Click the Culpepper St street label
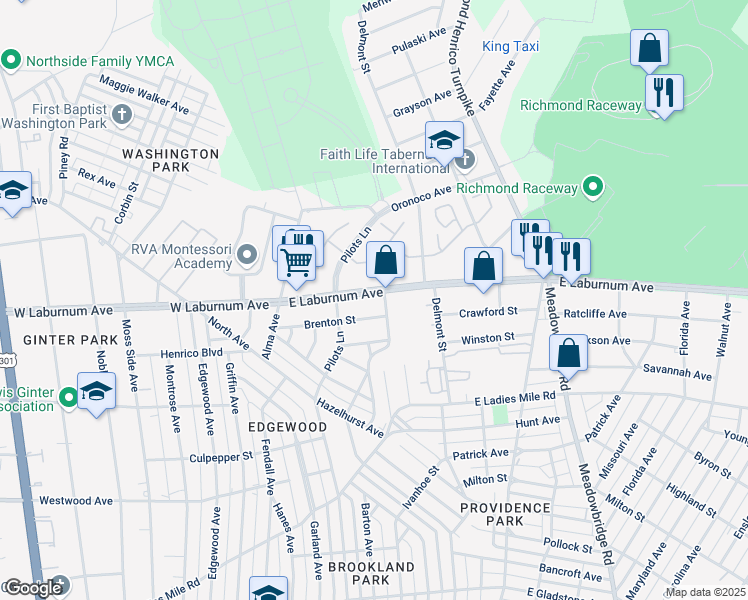 (221, 457)
